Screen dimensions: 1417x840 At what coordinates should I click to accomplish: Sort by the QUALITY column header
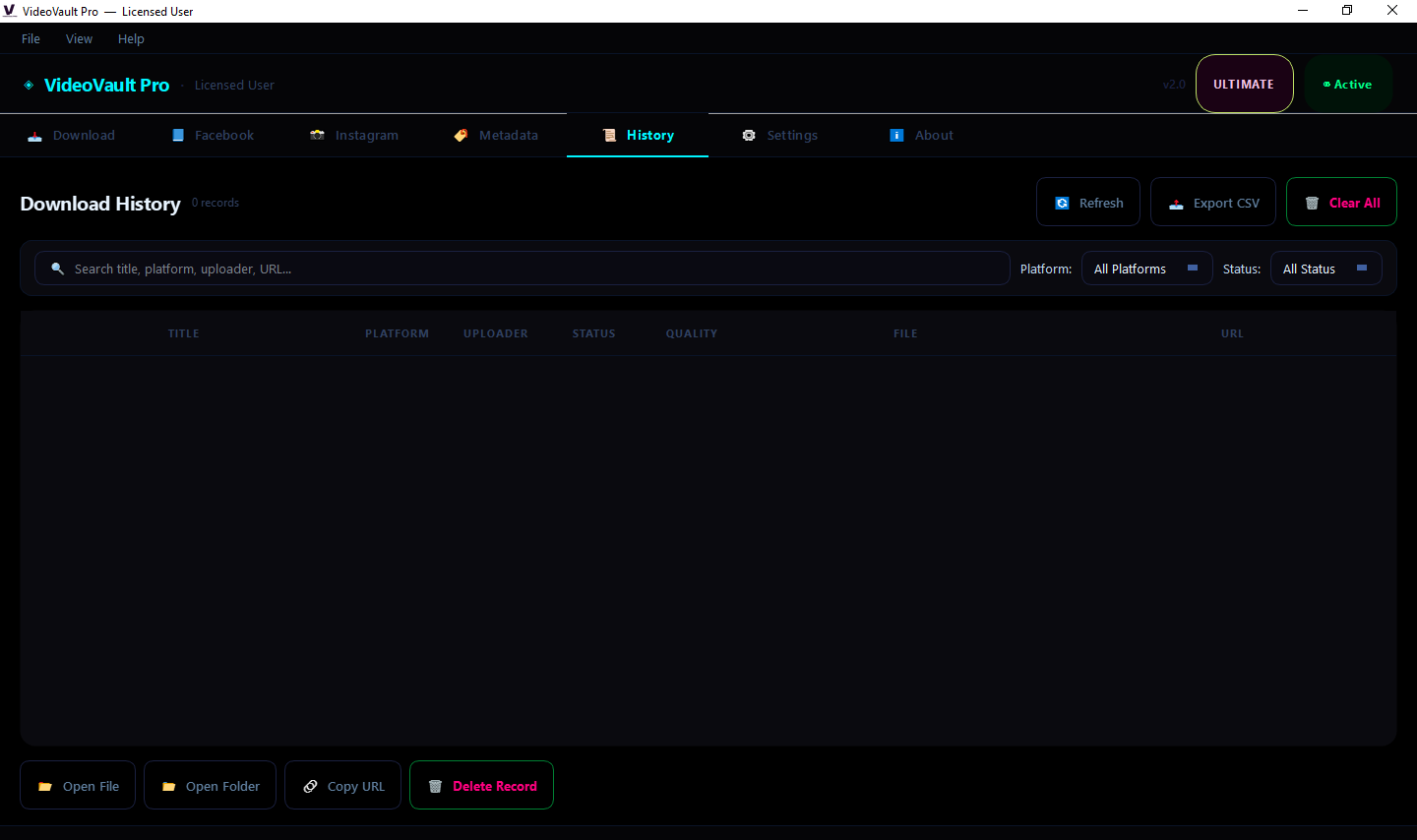pyautogui.click(x=692, y=334)
